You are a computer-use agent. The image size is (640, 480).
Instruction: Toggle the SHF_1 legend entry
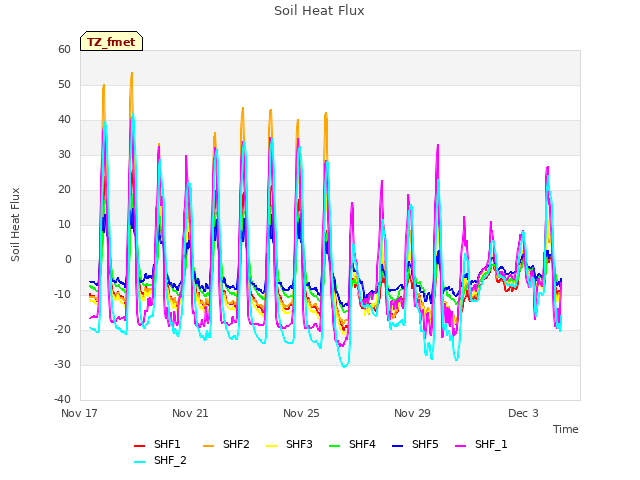coord(481,444)
